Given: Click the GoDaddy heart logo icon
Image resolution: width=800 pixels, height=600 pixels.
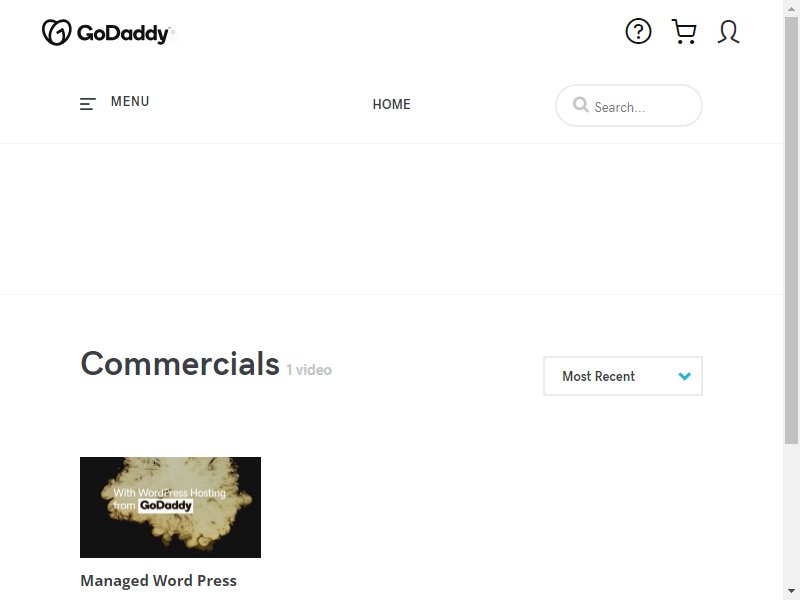Looking at the screenshot, I should point(56,33).
